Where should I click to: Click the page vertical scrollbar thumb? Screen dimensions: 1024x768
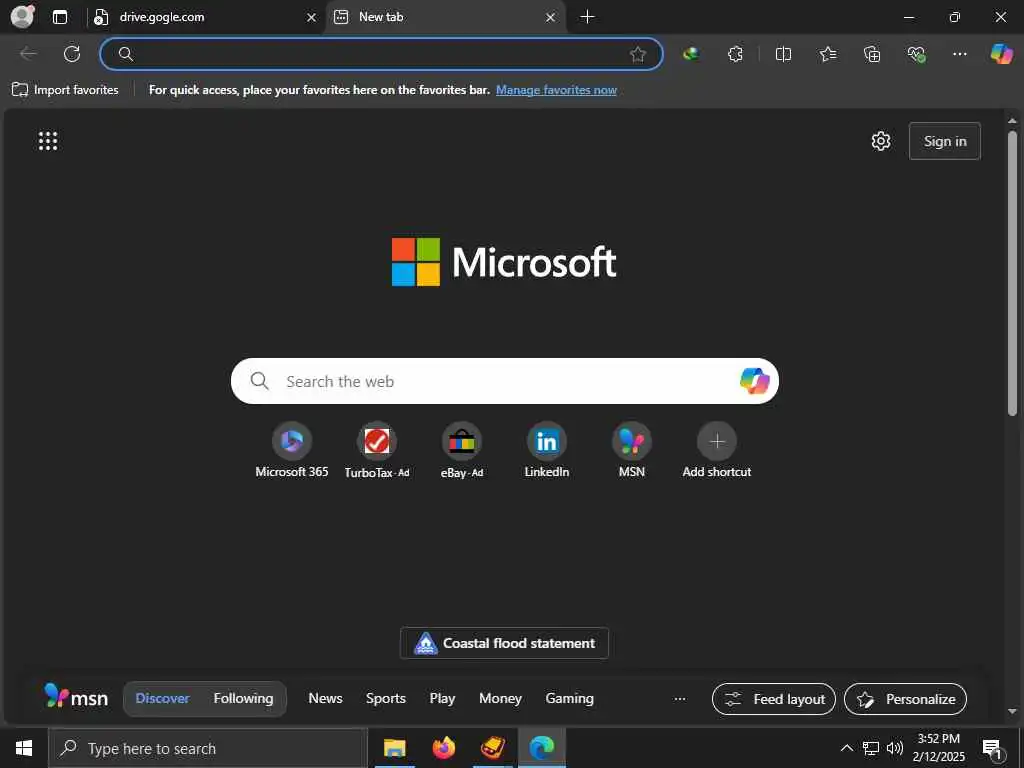(x=1012, y=273)
